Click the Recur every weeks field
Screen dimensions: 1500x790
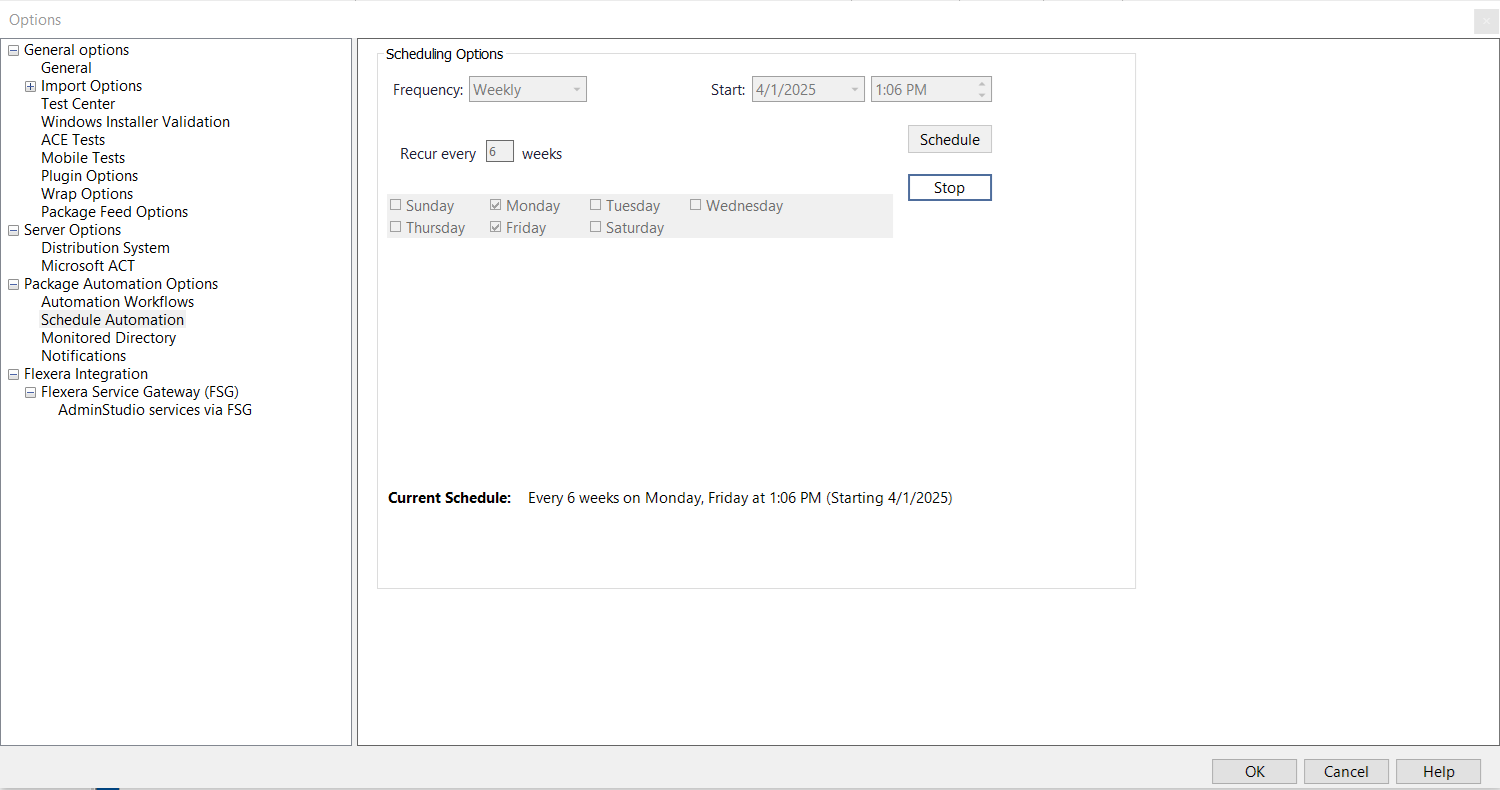[x=499, y=152]
